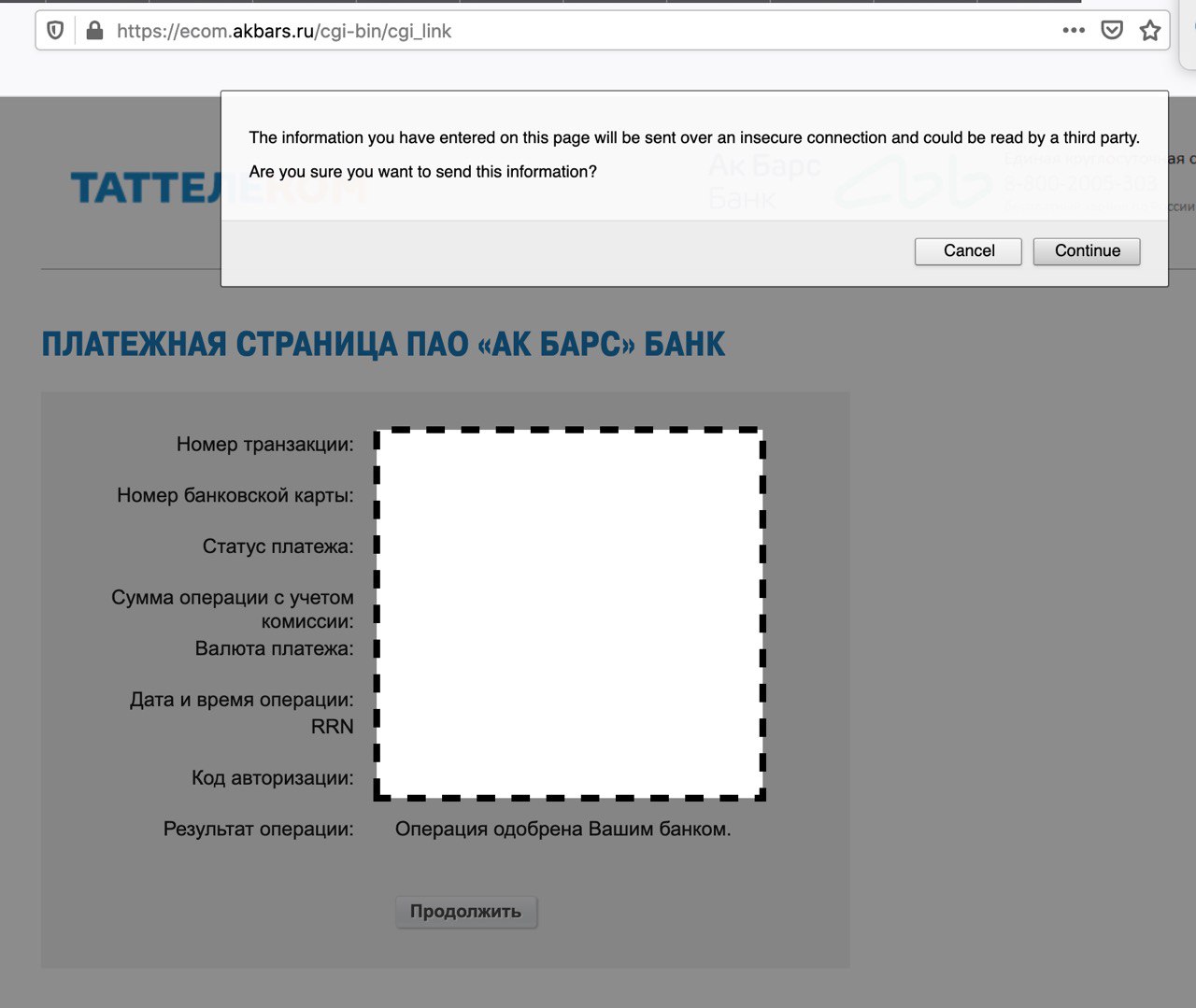Image resolution: width=1196 pixels, height=1008 pixels.
Task: Click the 'Номер транзакции:' label
Action: 265,445
